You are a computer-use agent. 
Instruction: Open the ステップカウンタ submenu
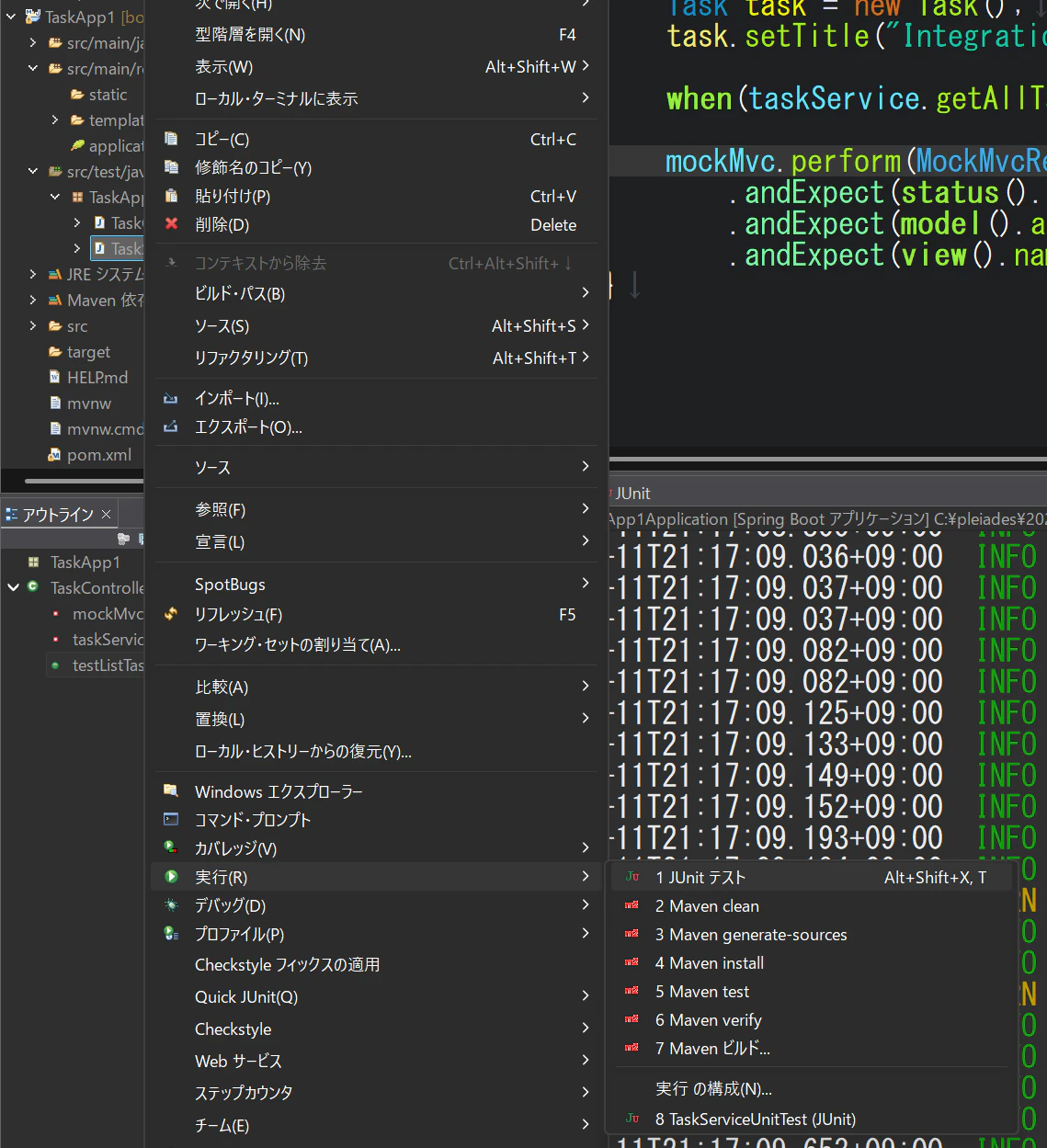(377, 1093)
